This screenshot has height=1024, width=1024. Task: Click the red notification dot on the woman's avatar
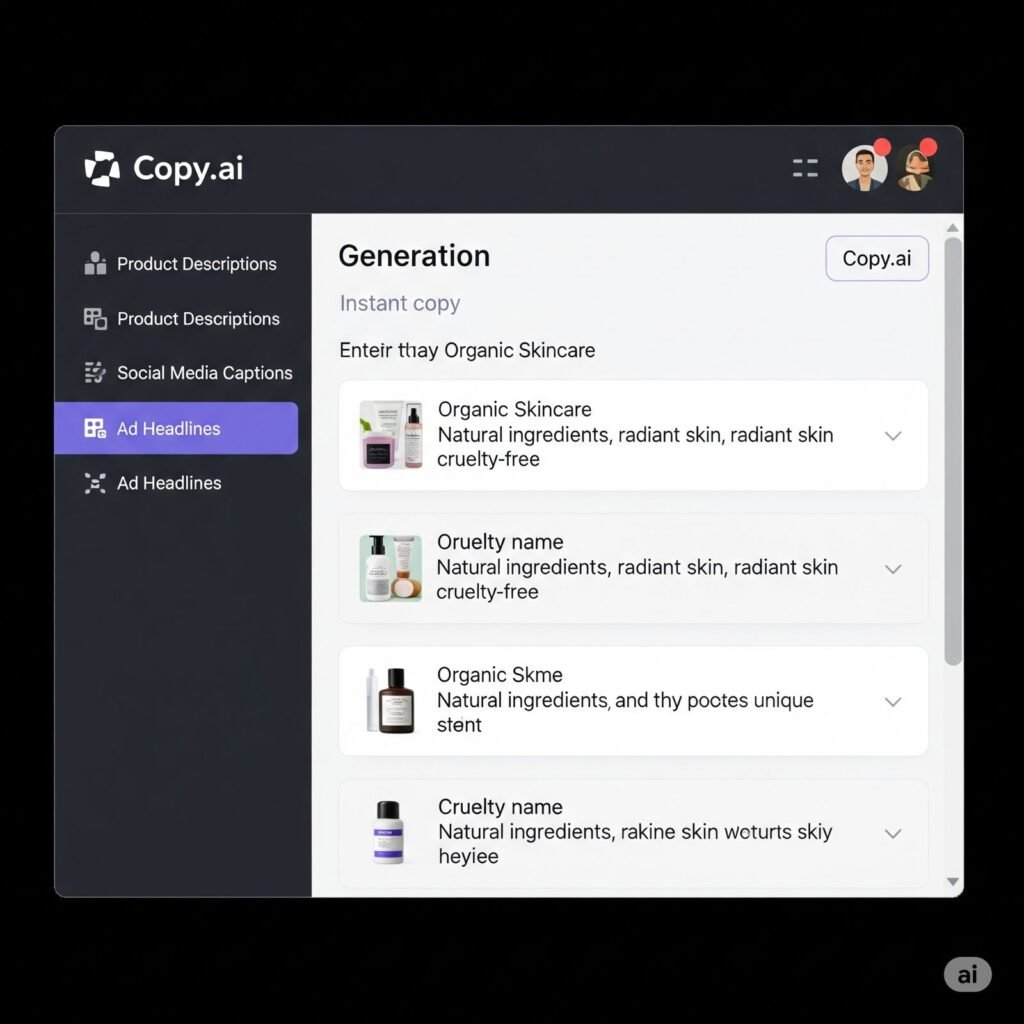coord(928,147)
